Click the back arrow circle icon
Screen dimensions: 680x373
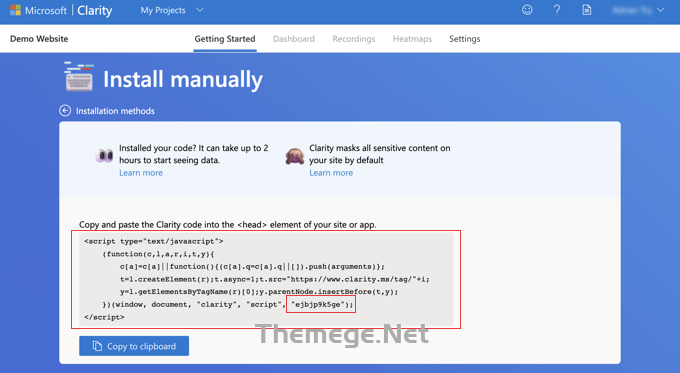65,111
